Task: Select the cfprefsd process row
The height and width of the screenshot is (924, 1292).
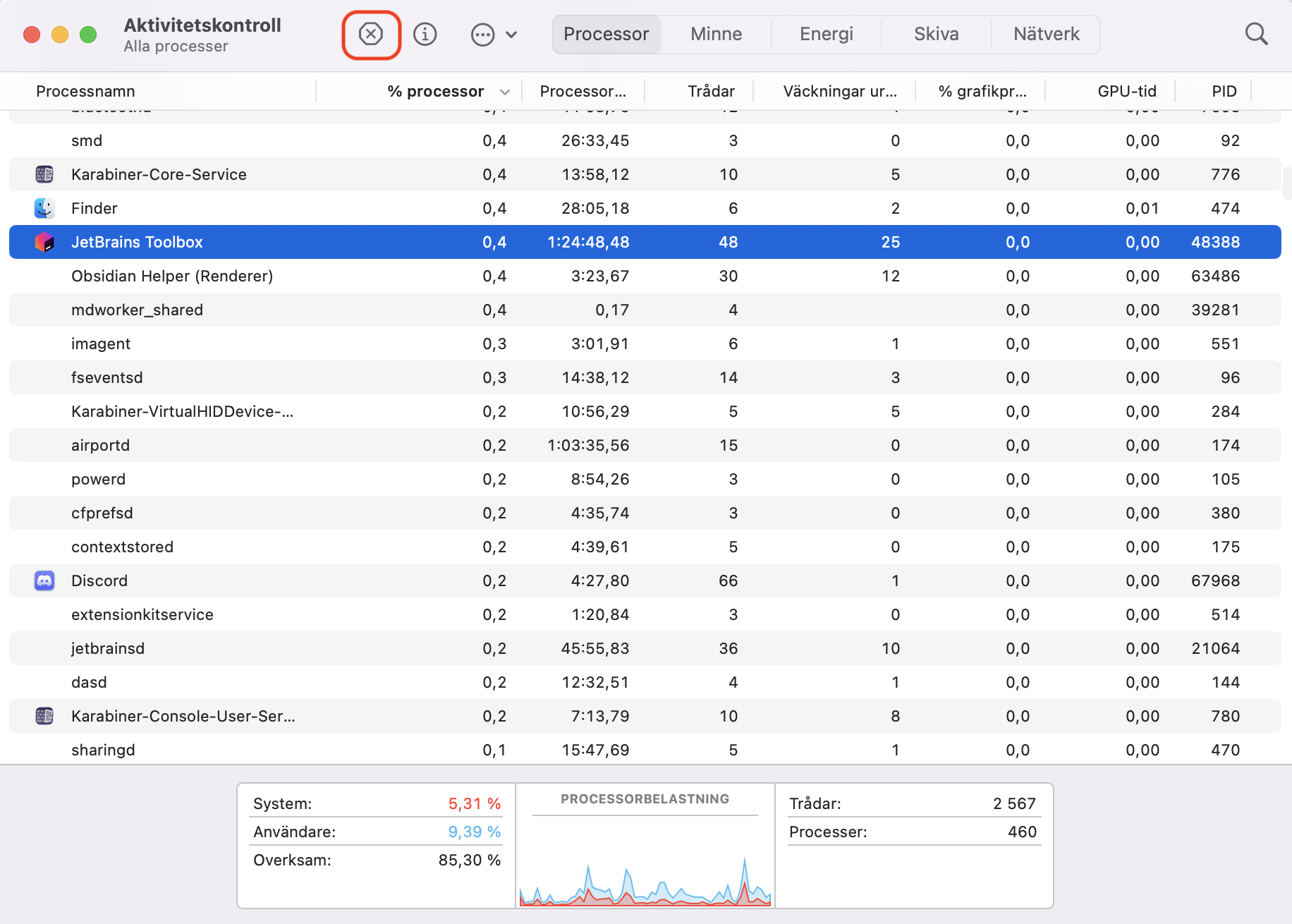Action: 645,513
